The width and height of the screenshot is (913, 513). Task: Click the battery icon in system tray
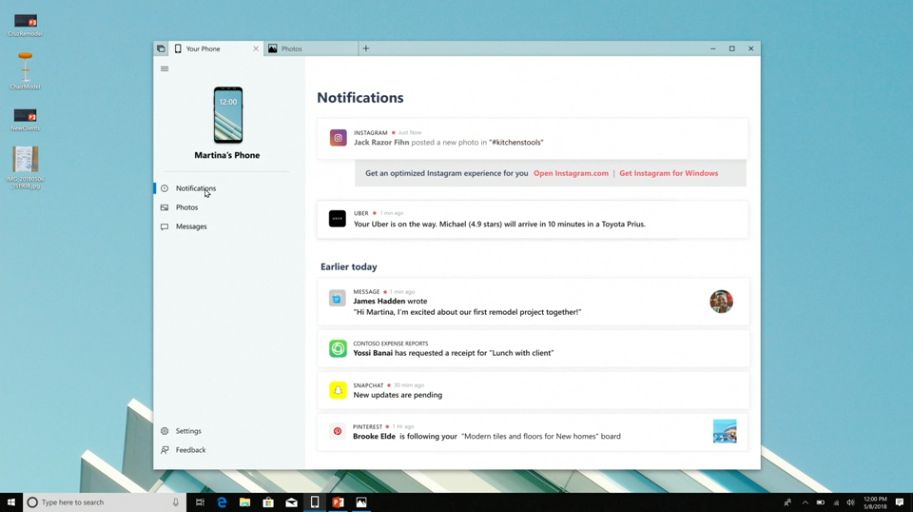click(820, 503)
